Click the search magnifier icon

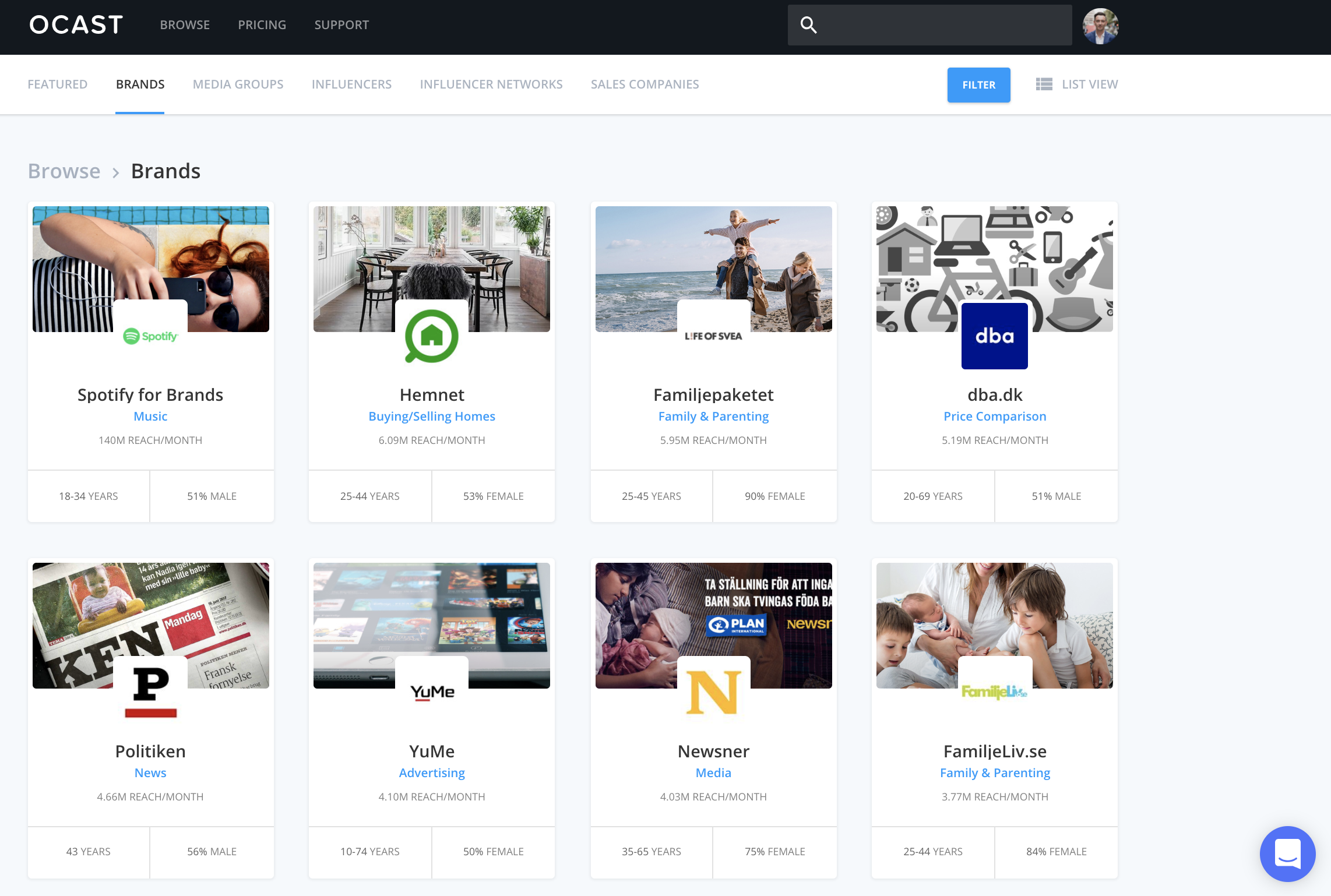coord(808,25)
